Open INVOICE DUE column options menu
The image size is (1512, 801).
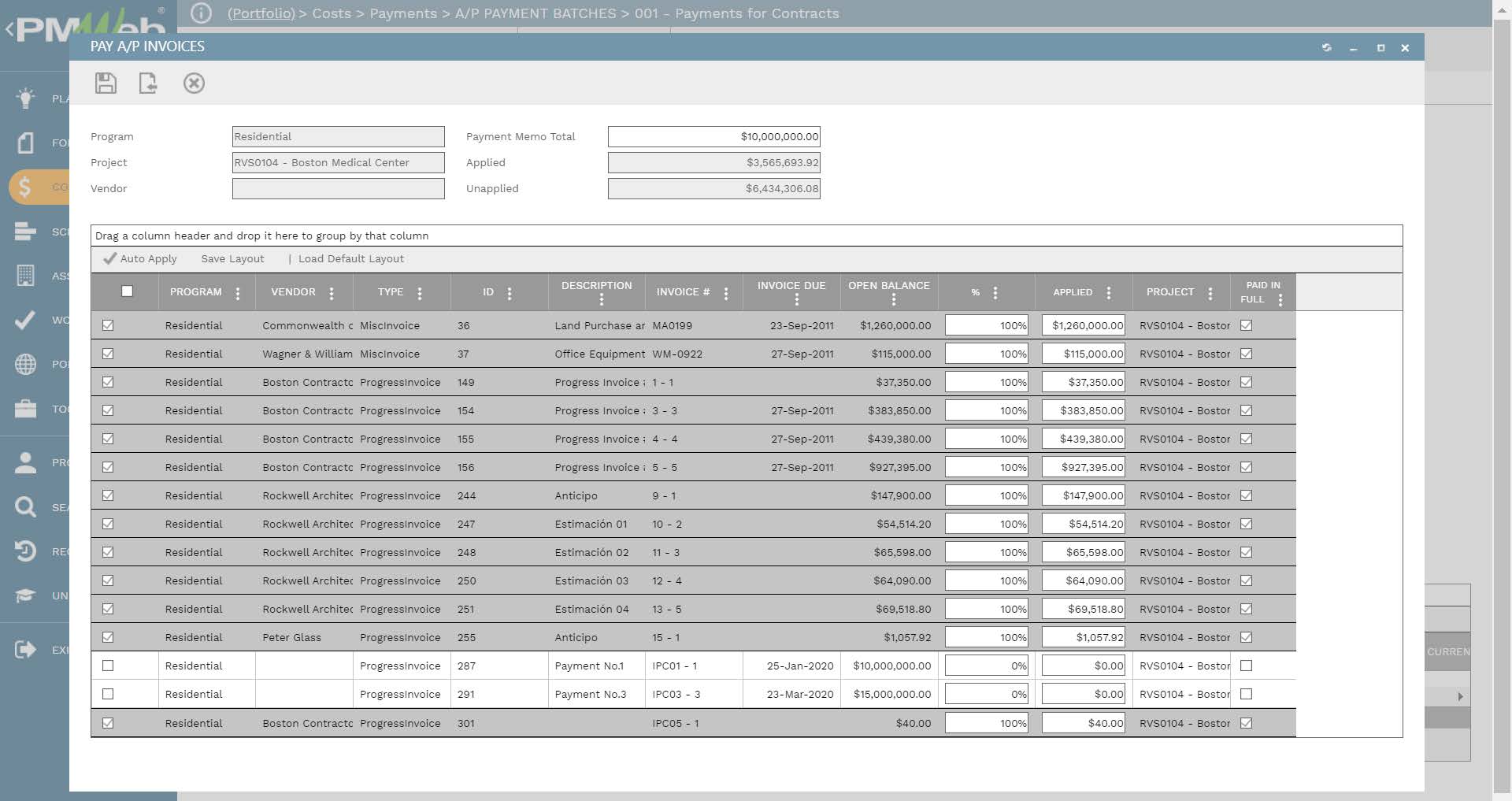797,300
